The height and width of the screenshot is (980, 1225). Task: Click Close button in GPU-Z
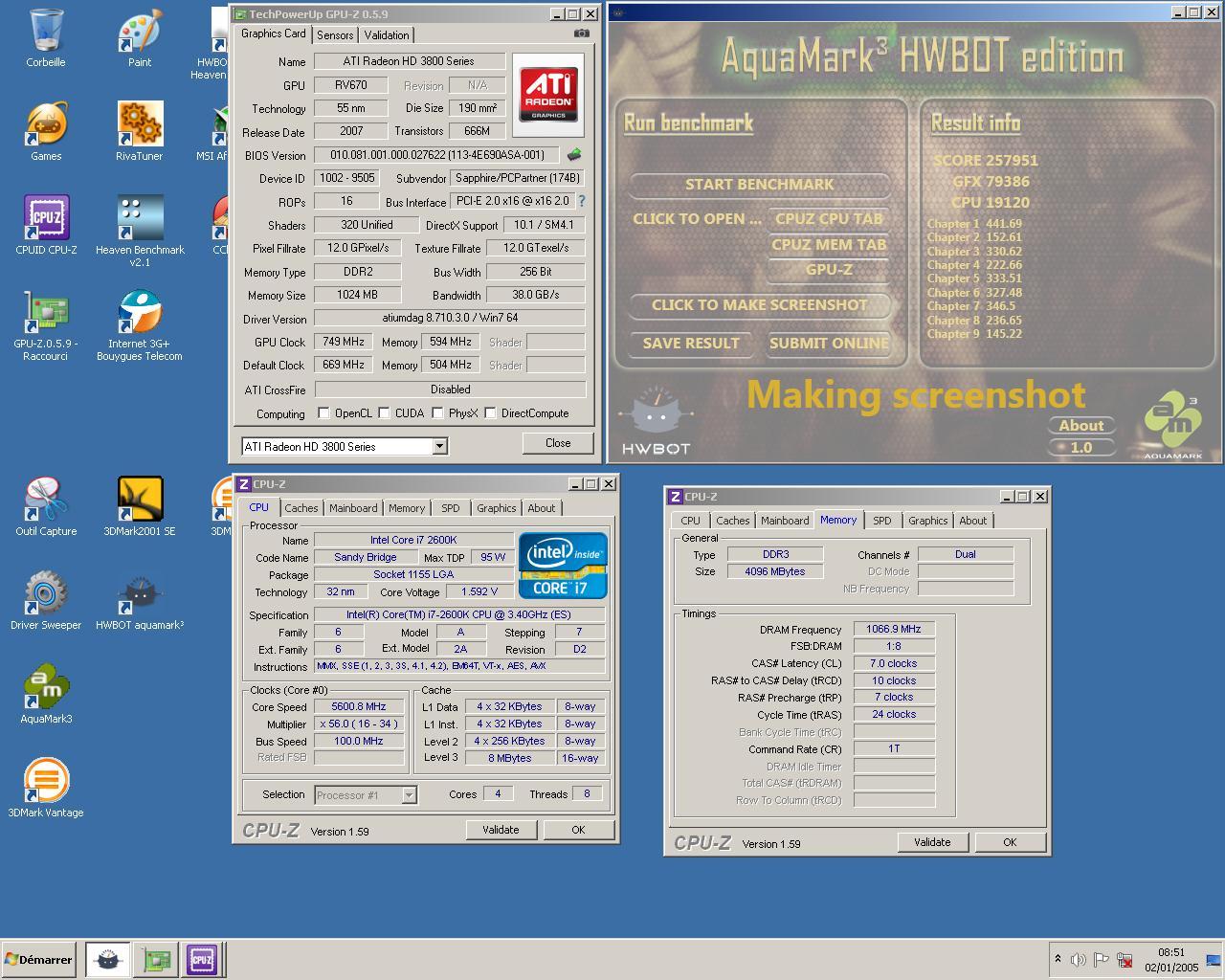tap(558, 443)
